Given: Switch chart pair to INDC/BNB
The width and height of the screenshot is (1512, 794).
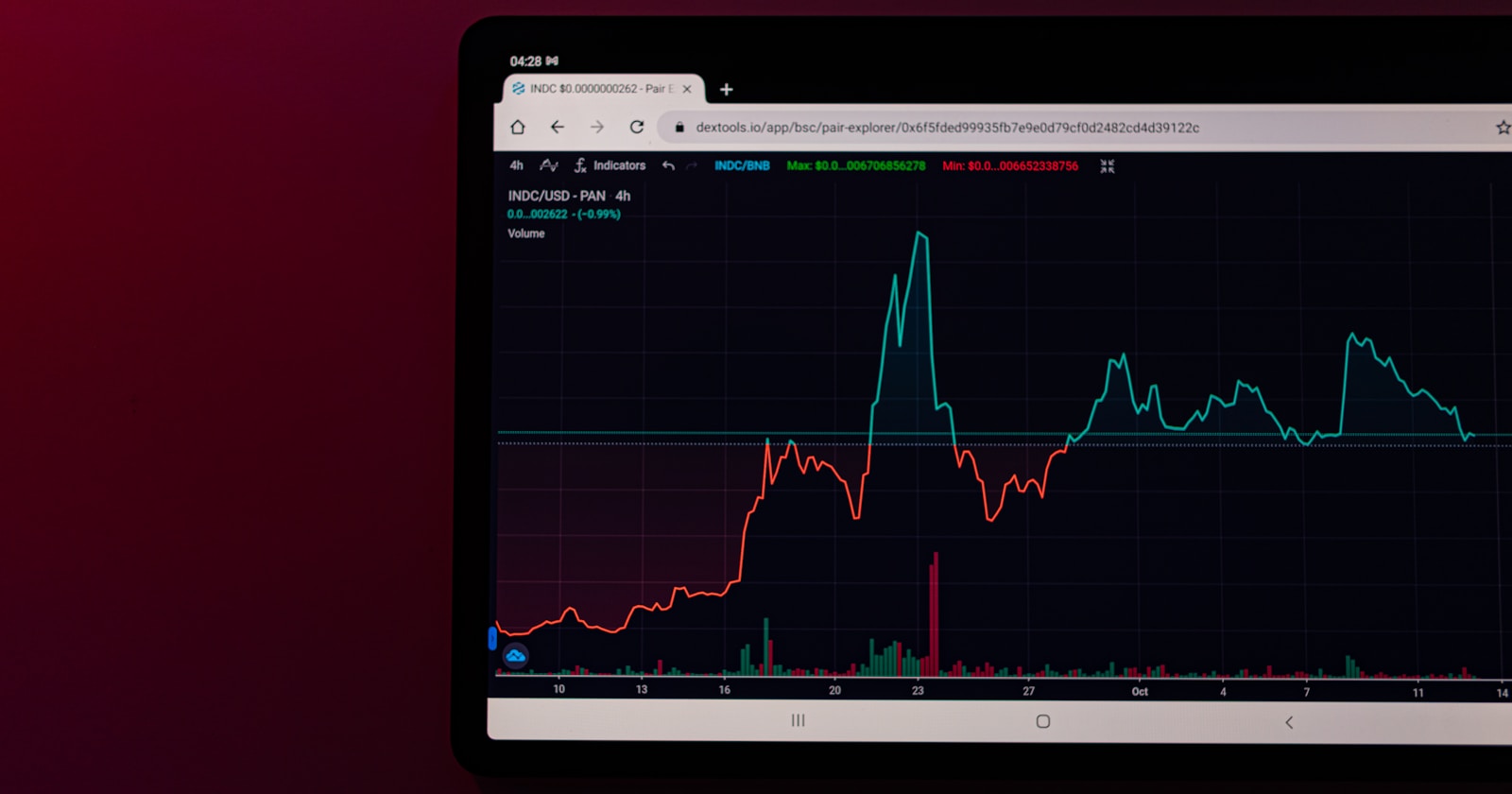Looking at the screenshot, I should [742, 165].
